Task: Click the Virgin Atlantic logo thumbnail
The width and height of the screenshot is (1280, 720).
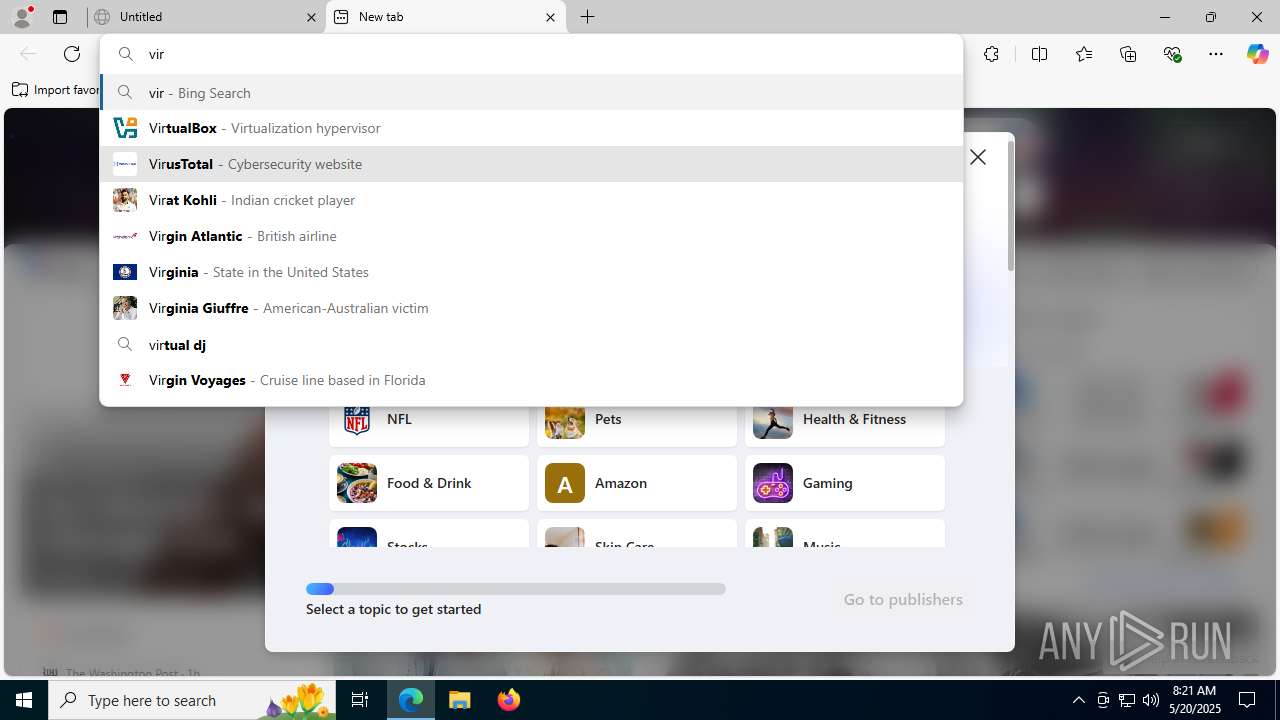Action: (125, 236)
